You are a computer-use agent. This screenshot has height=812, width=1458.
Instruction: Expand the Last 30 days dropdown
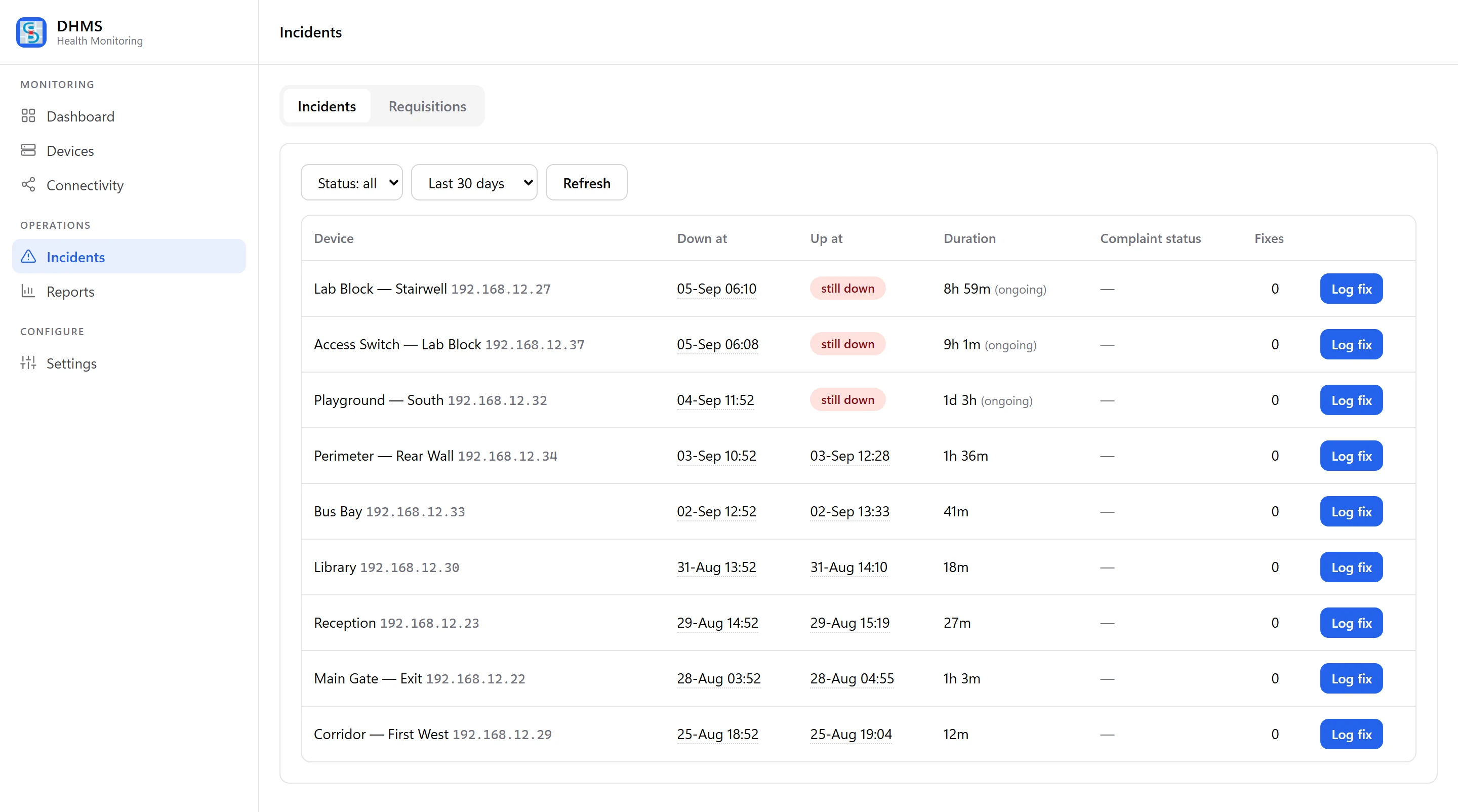point(474,183)
